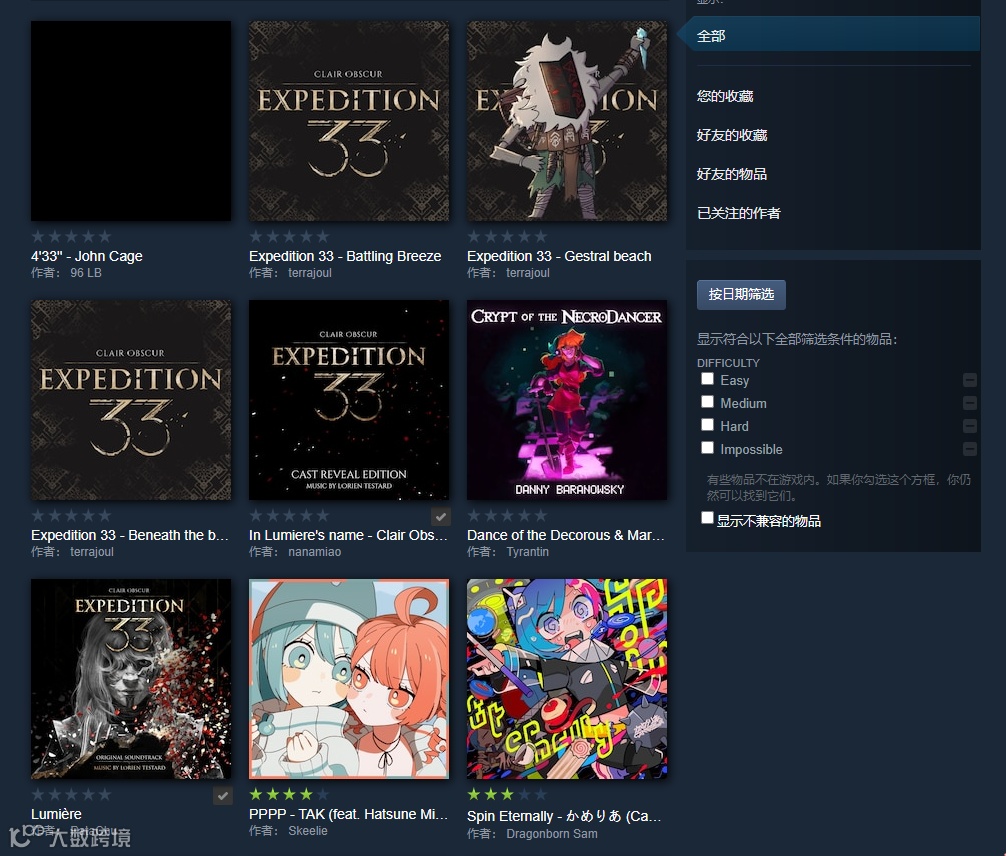Open title Spin Eternally - かめりあ
This screenshot has width=1006, height=856.
[564, 816]
